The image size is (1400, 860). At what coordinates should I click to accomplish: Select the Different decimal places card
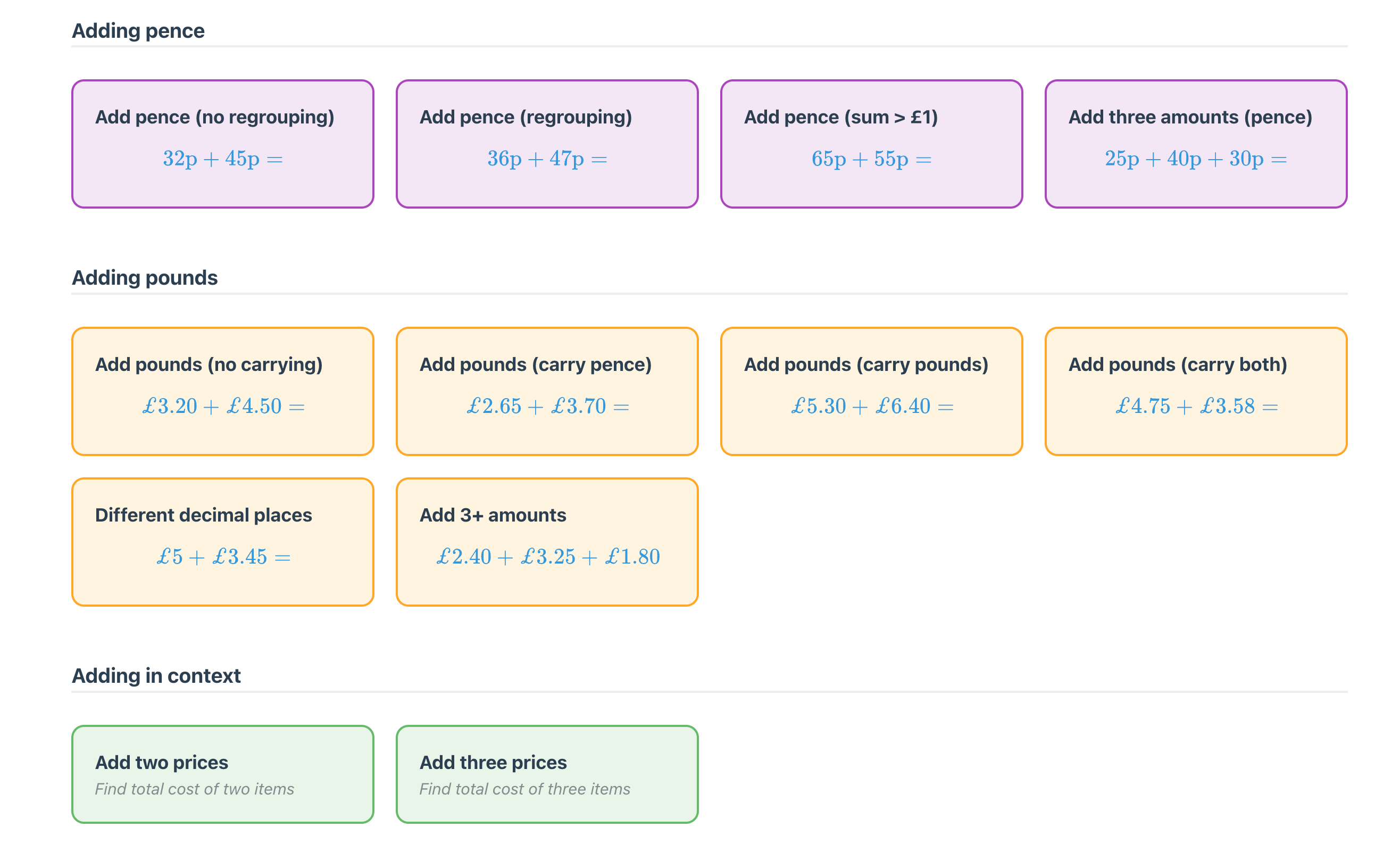pos(222,541)
